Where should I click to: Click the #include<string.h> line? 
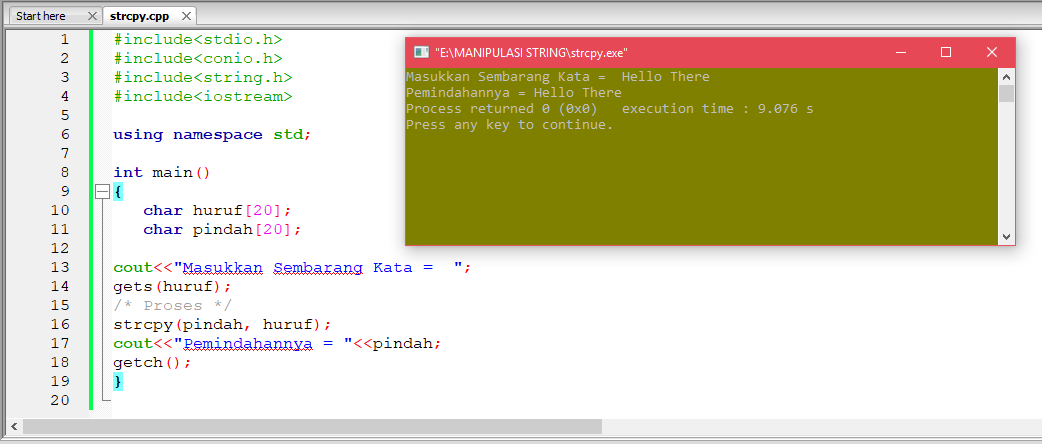pyautogui.click(x=203, y=78)
